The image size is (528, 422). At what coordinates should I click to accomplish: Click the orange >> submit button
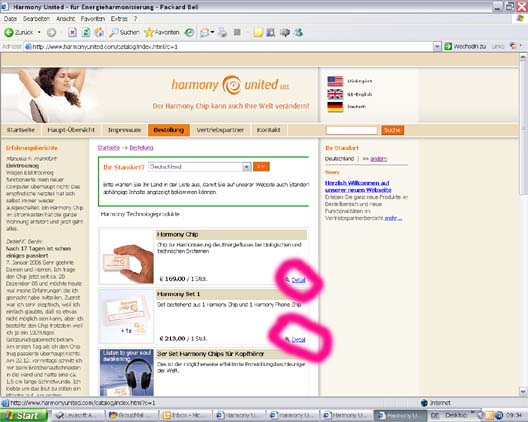coord(261,167)
